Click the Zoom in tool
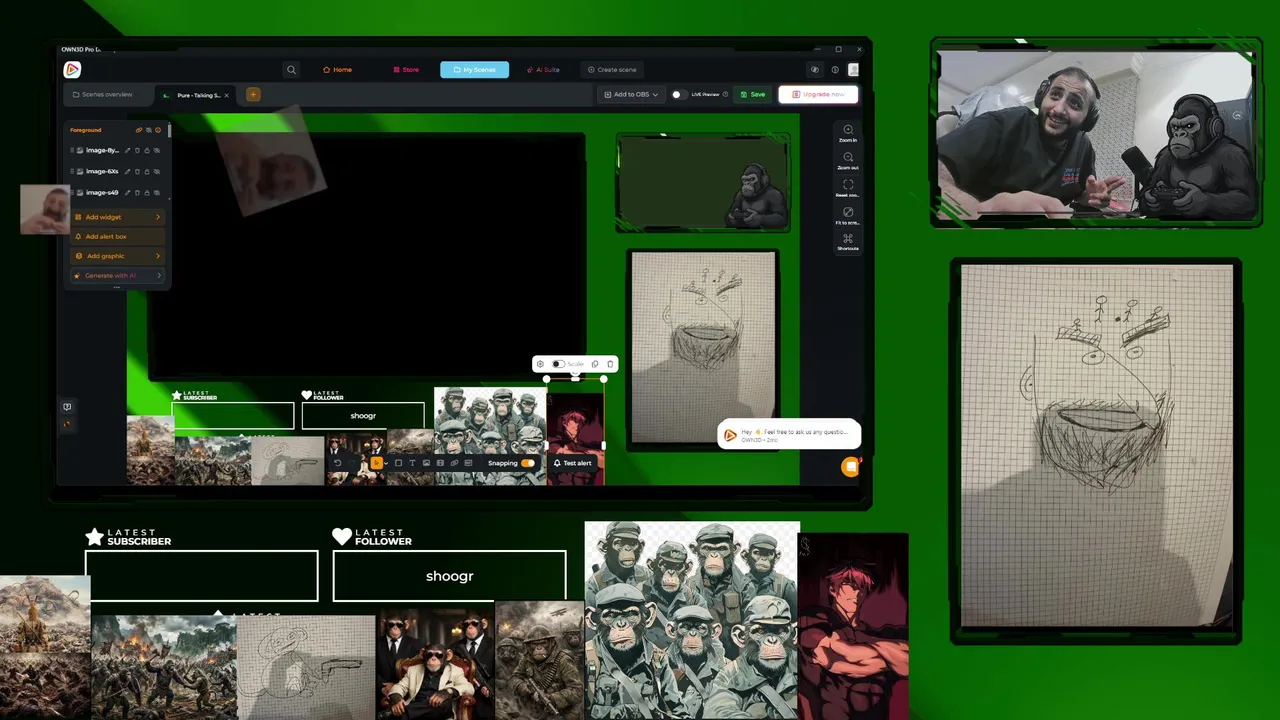Image resolution: width=1280 pixels, height=720 pixels. pyautogui.click(x=848, y=133)
